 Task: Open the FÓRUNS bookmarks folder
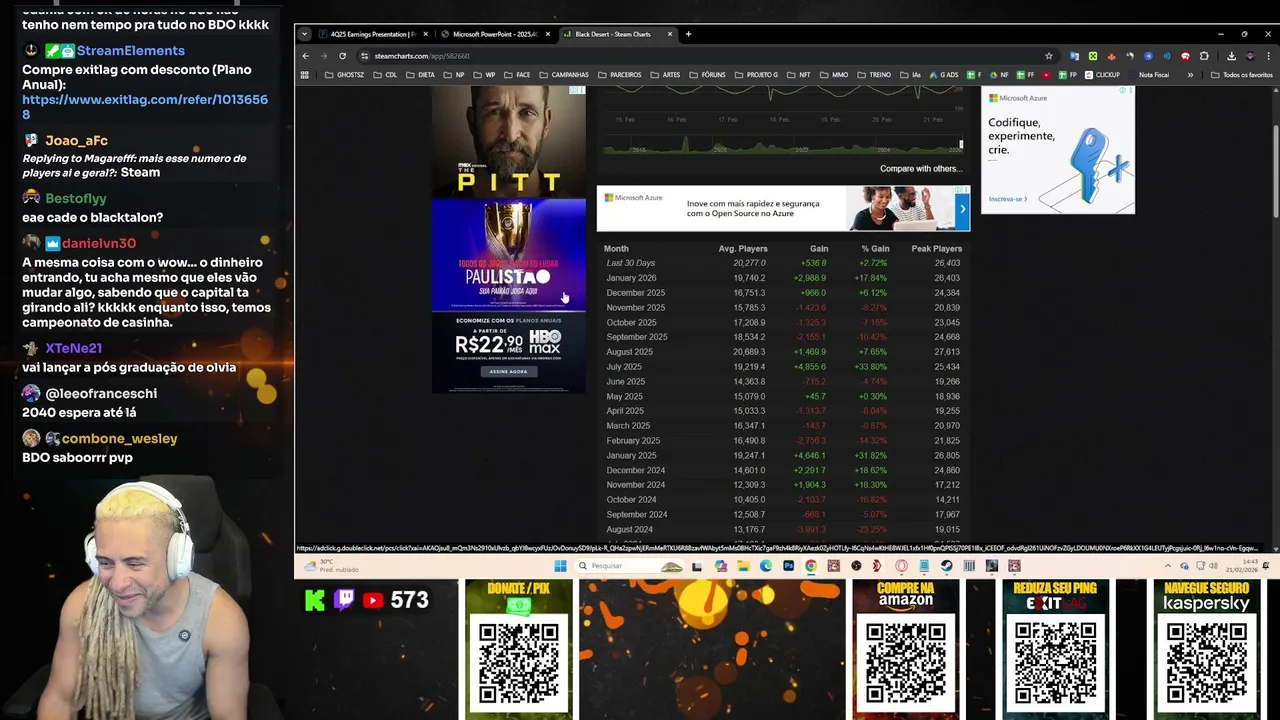coord(707,75)
